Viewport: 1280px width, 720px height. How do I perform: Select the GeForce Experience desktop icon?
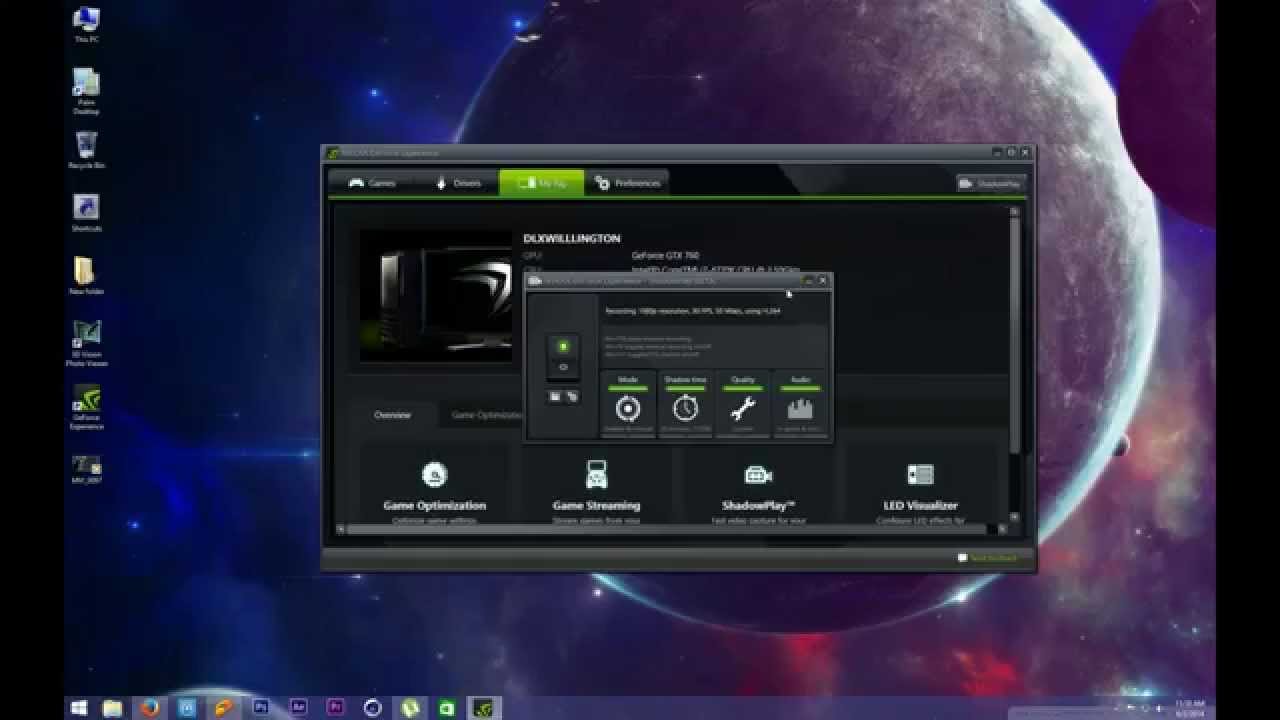coord(87,406)
